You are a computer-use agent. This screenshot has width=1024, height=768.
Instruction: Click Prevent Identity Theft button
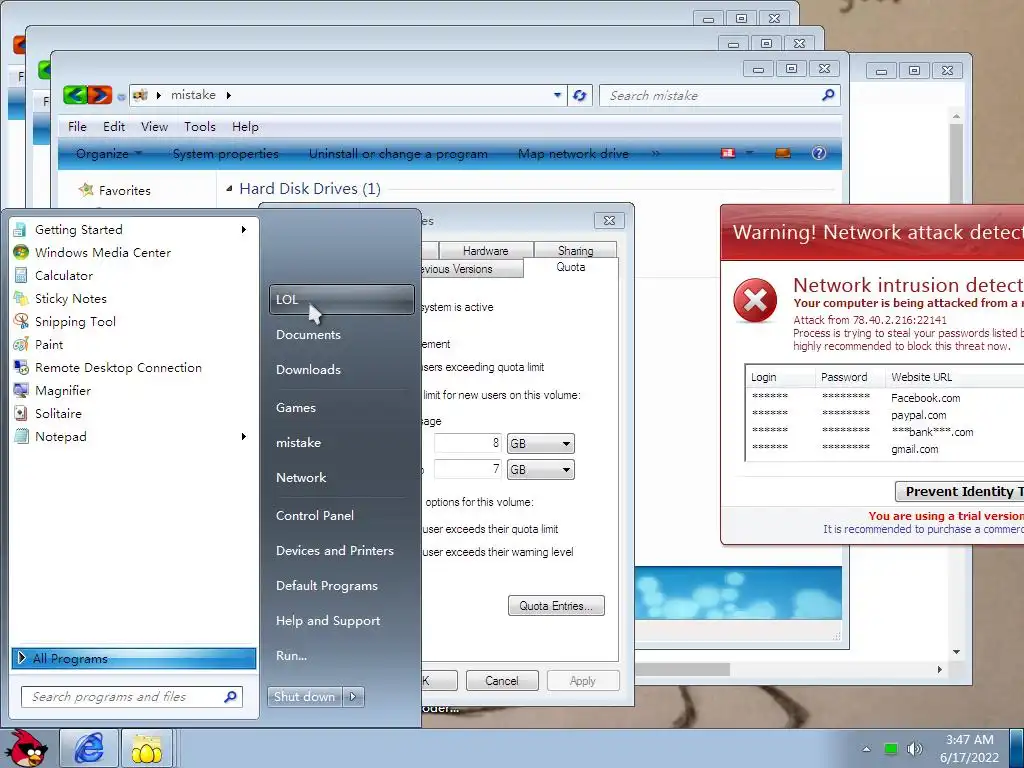tap(960, 491)
